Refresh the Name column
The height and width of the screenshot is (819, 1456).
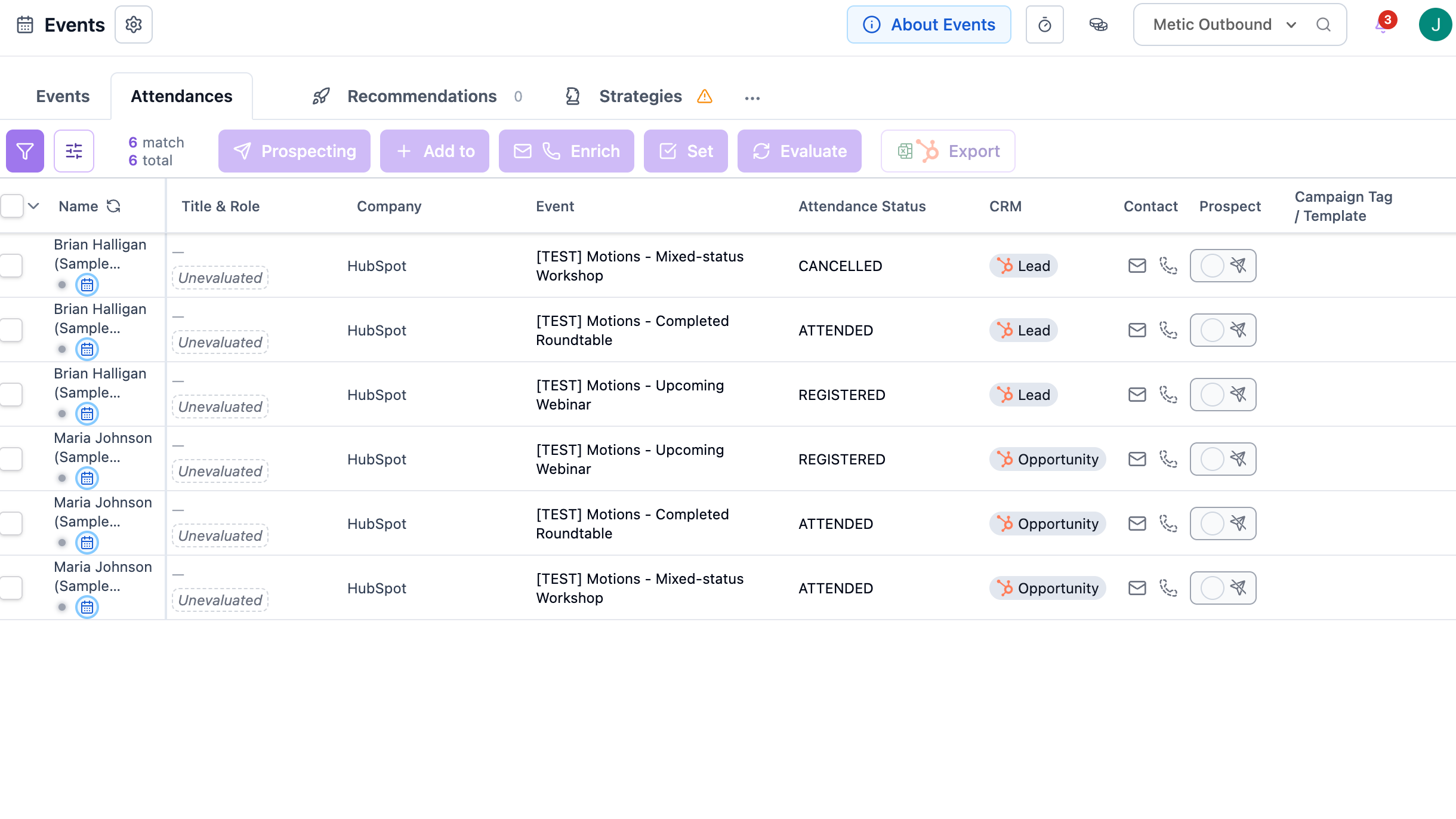click(113, 206)
